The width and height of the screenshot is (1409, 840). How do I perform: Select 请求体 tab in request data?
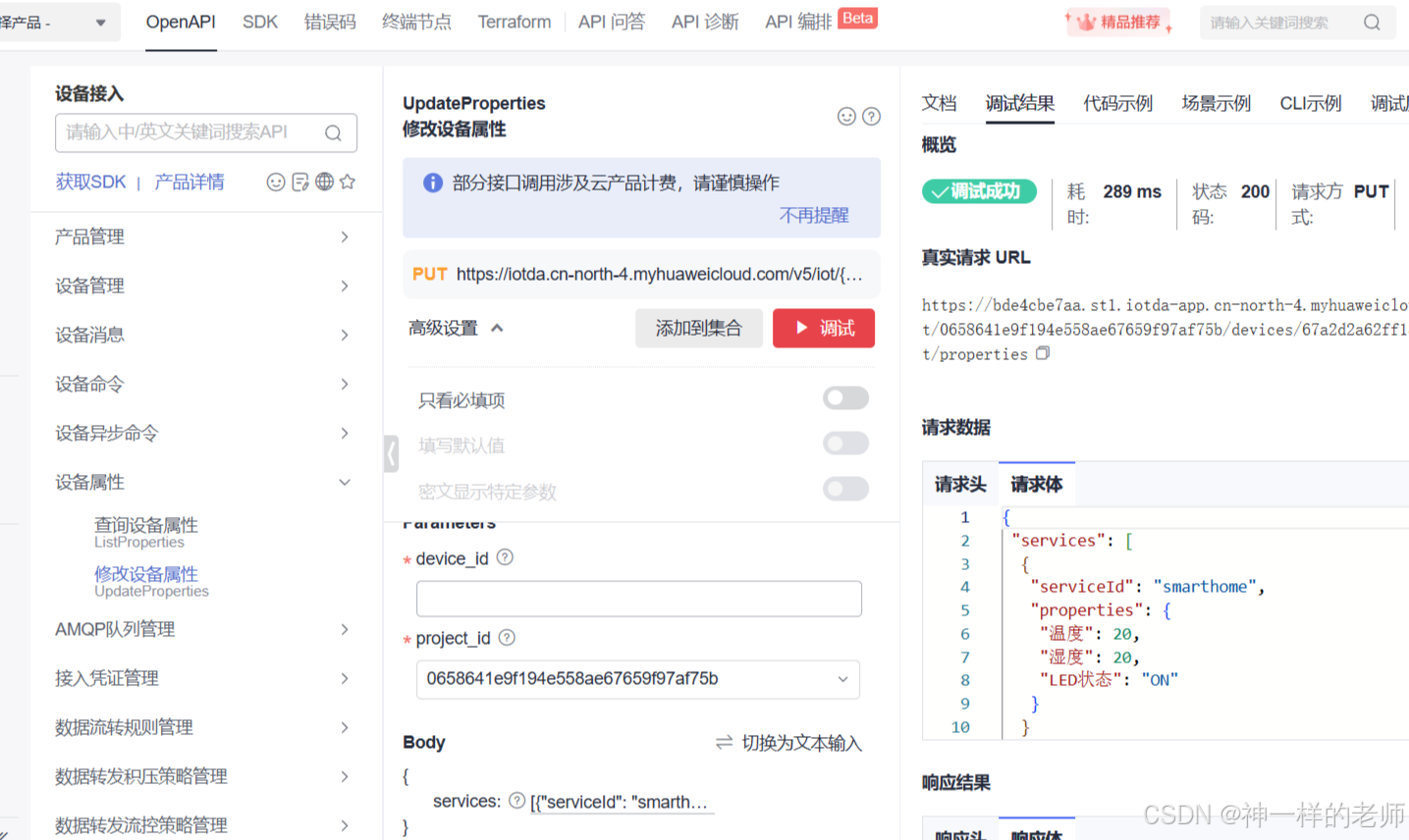click(x=1037, y=484)
